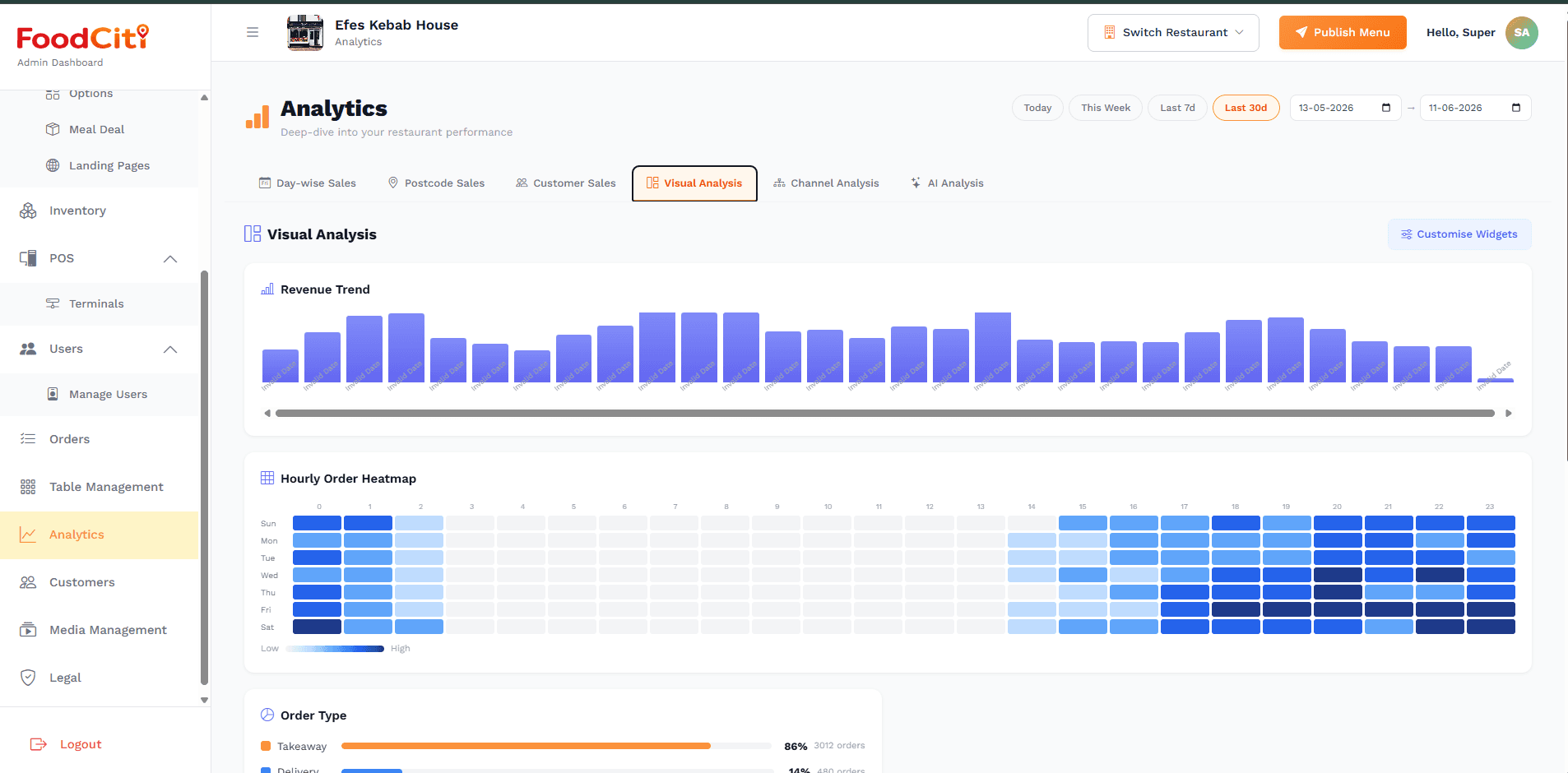This screenshot has width=1568, height=773.
Task: Click the hamburger menu icon
Action: [x=253, y=32]
